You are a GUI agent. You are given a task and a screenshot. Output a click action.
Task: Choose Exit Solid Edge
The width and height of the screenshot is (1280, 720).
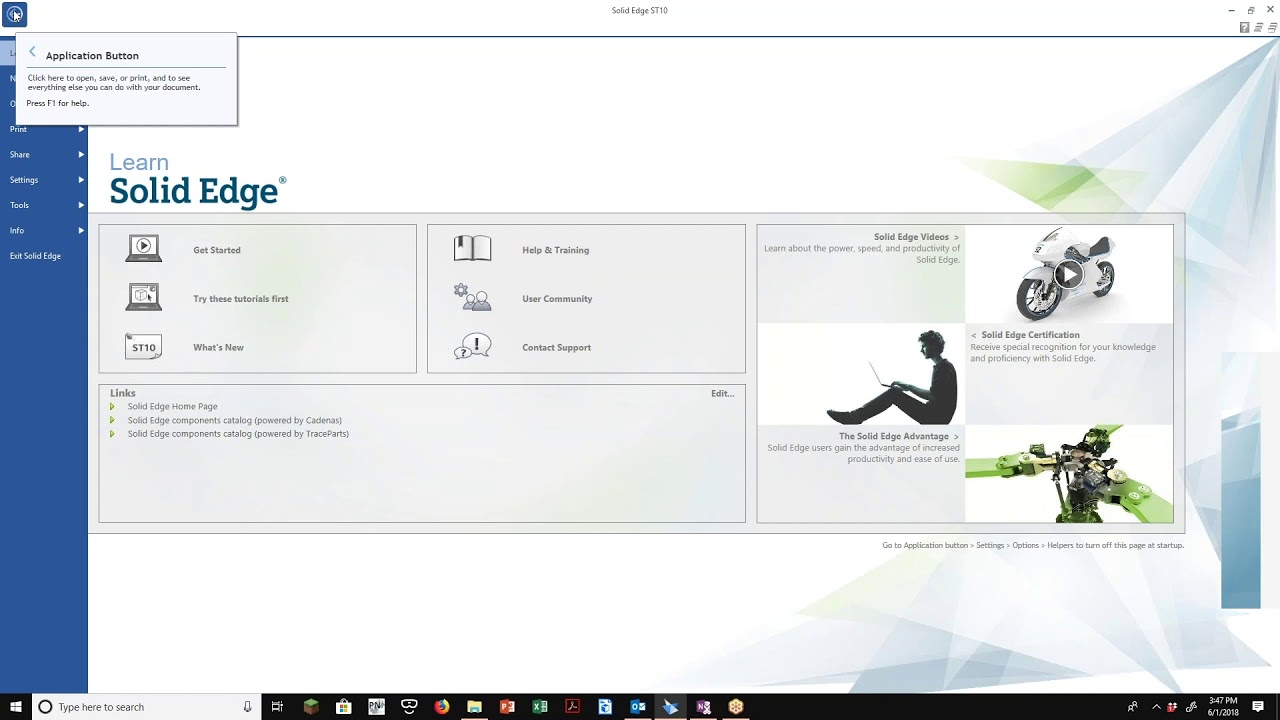[44, 256]
